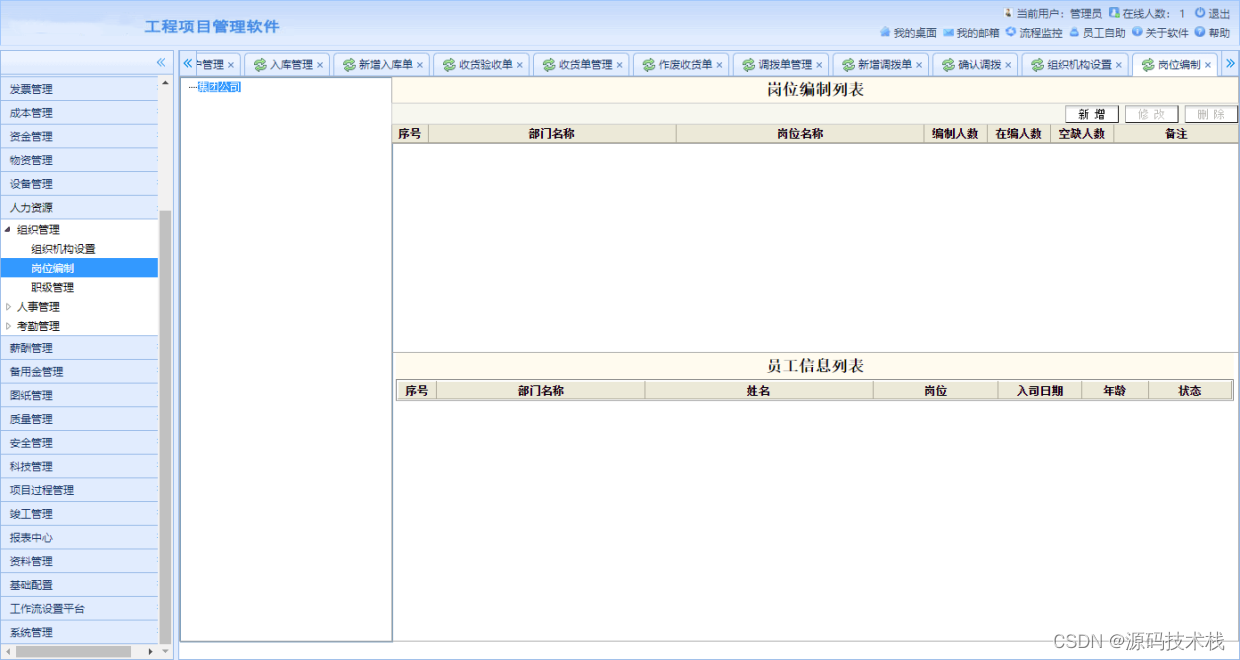Click the online users icon beside 在线人数
The width and height of the screenshot is (1240, 660).
1114,13
